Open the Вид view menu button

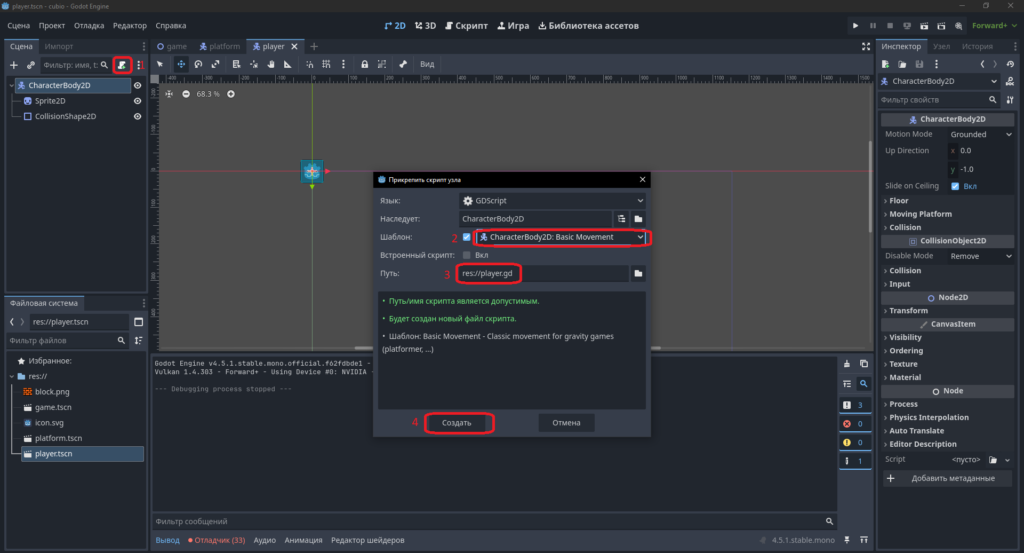pos(427,64)
